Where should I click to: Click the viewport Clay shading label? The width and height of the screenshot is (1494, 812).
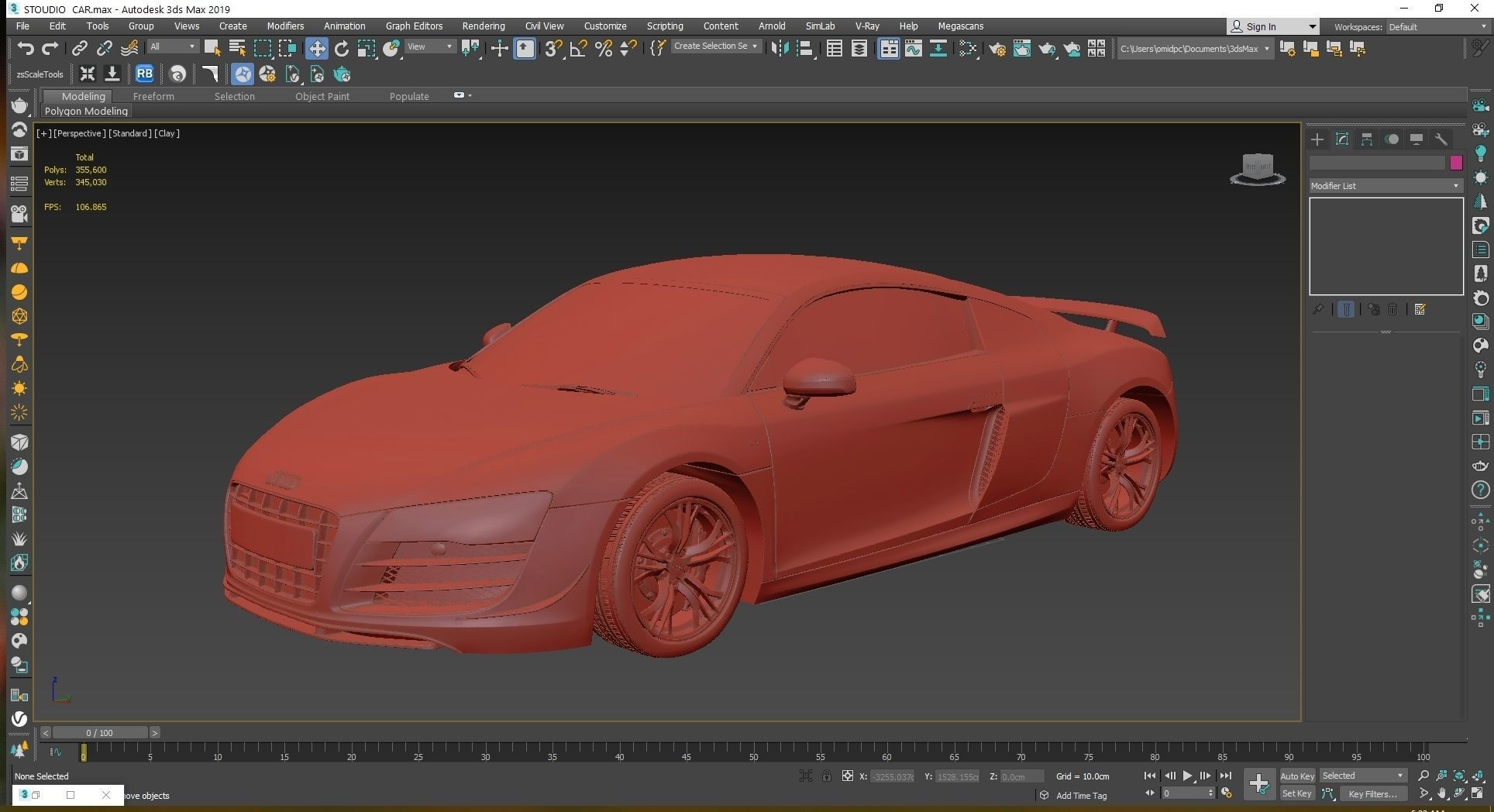point(167,133)
